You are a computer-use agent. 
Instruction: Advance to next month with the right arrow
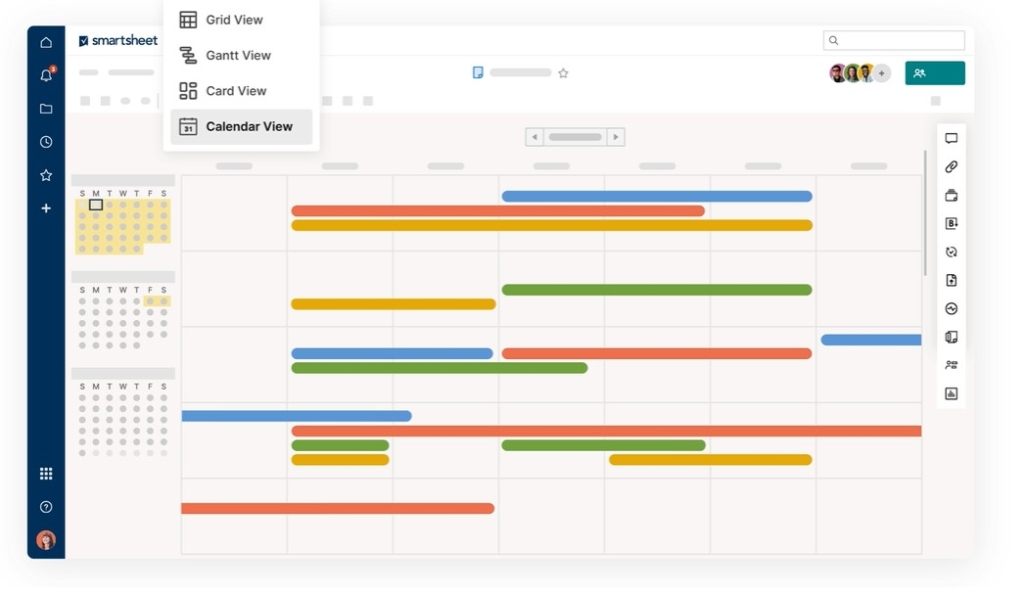click(x=617, y=136)
